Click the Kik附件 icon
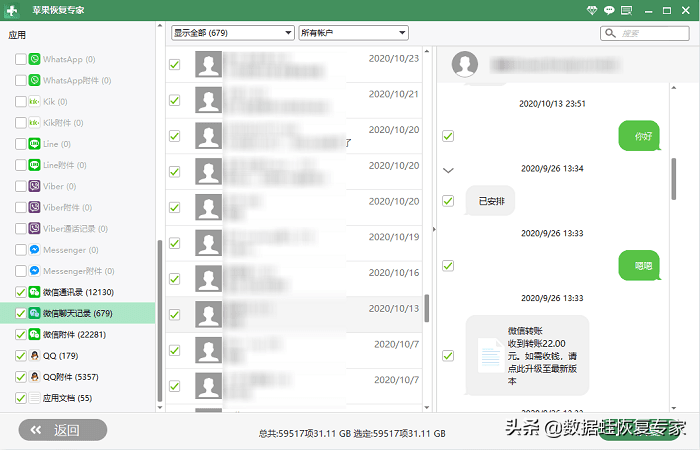This screenshot has width=700, height=450. pos(34,123)
